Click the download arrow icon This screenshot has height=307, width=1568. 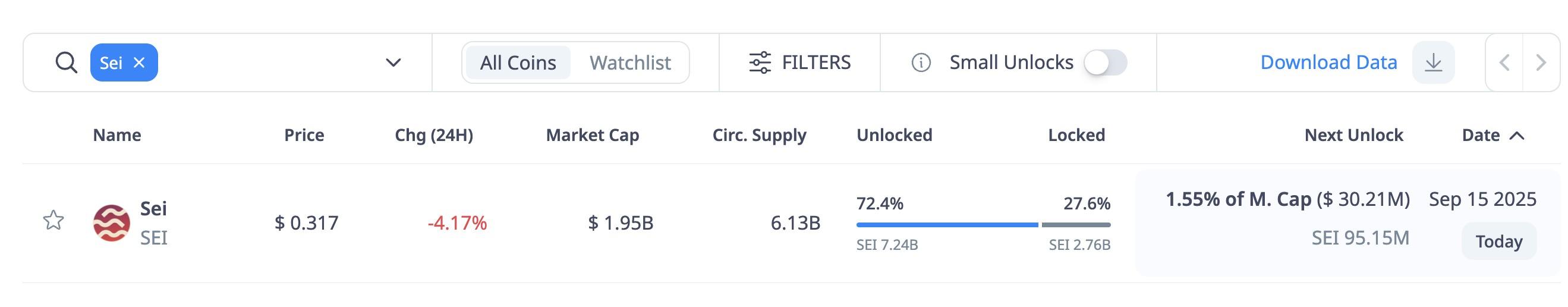point(1433,62)
